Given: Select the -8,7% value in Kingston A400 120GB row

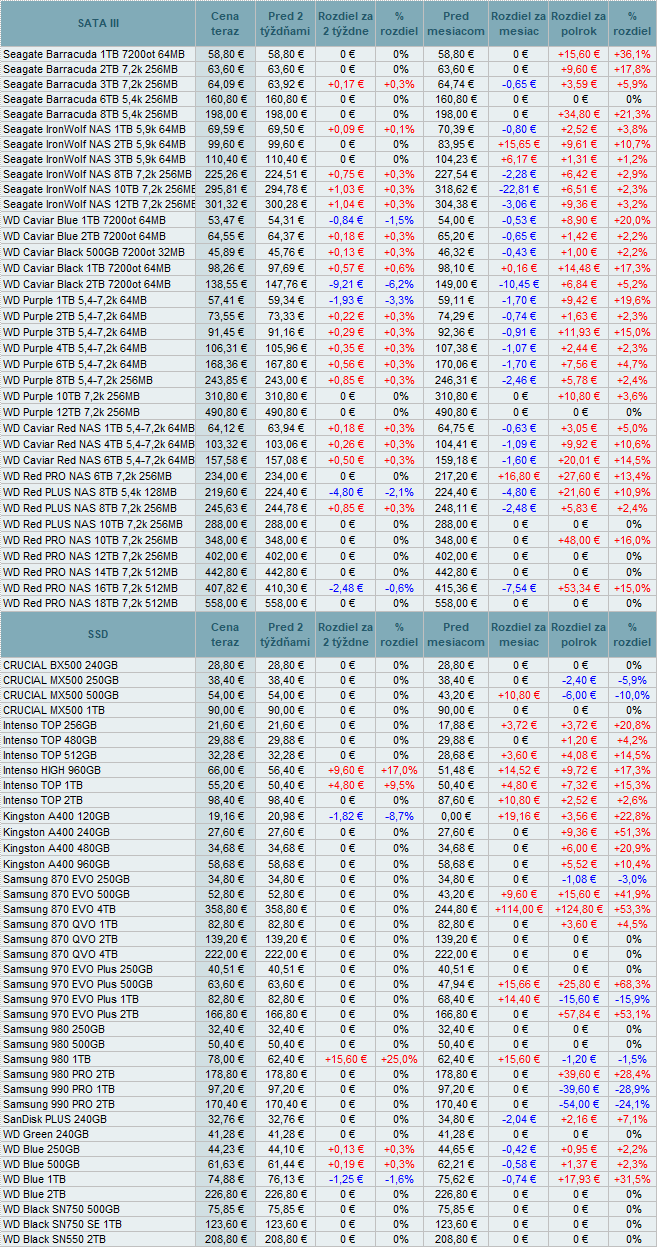Looking at the screenshot, I should (400, 816).
